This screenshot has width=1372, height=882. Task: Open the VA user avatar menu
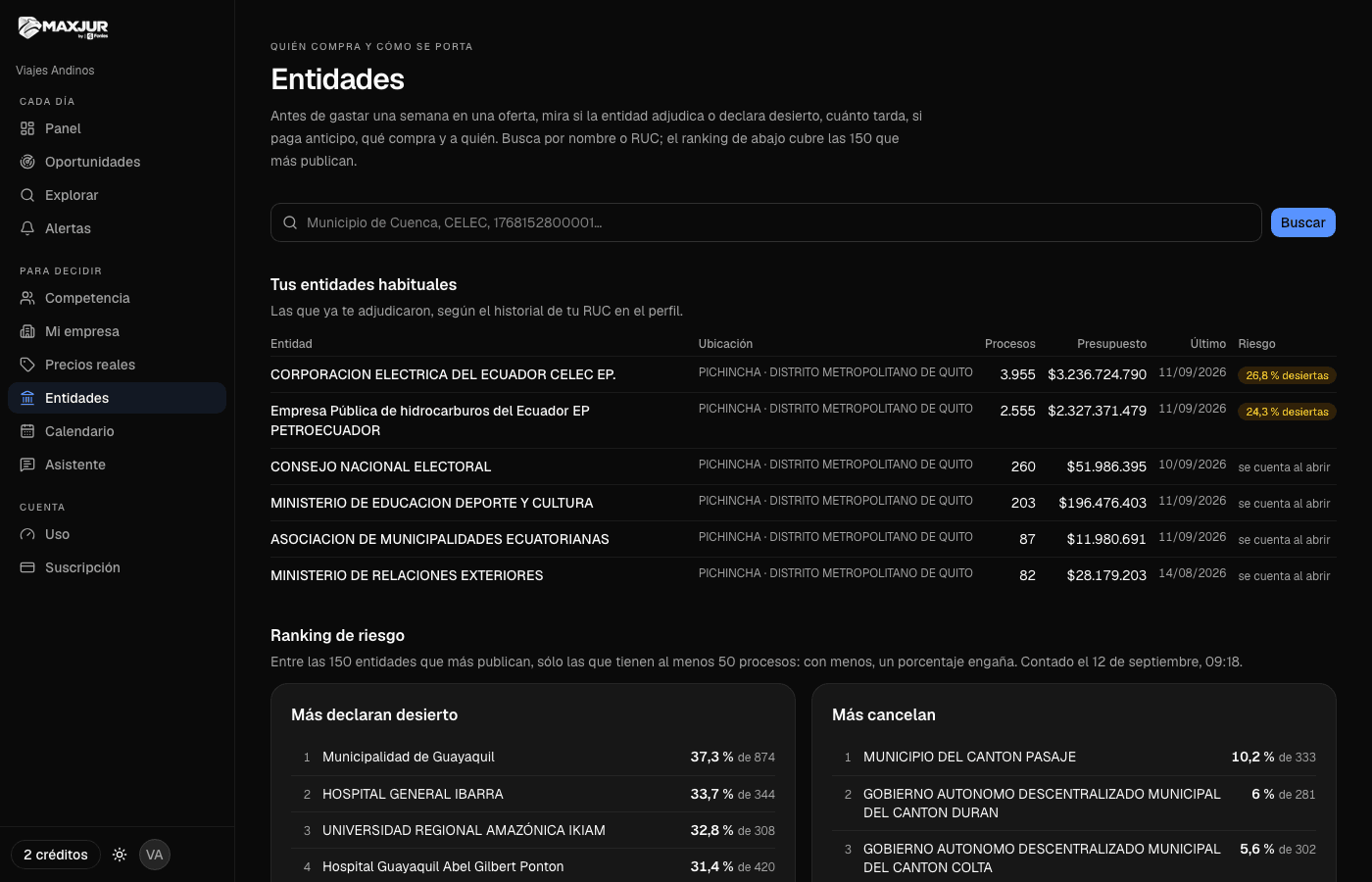(155, 855)
